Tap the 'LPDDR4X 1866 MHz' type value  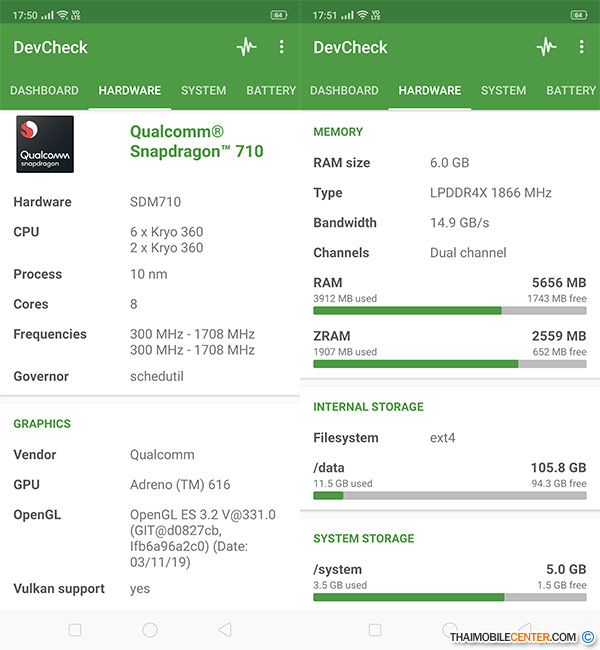[x=491, y=193]
